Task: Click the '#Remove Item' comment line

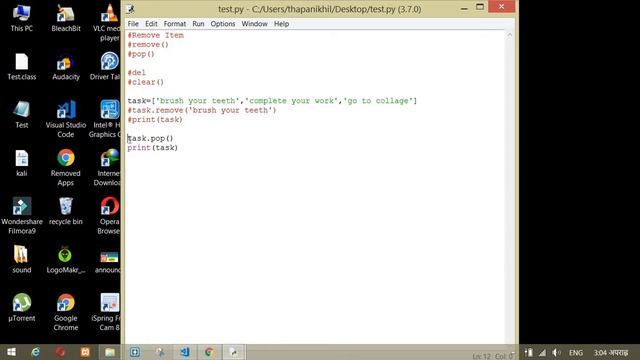Action: tap(156, 36)
